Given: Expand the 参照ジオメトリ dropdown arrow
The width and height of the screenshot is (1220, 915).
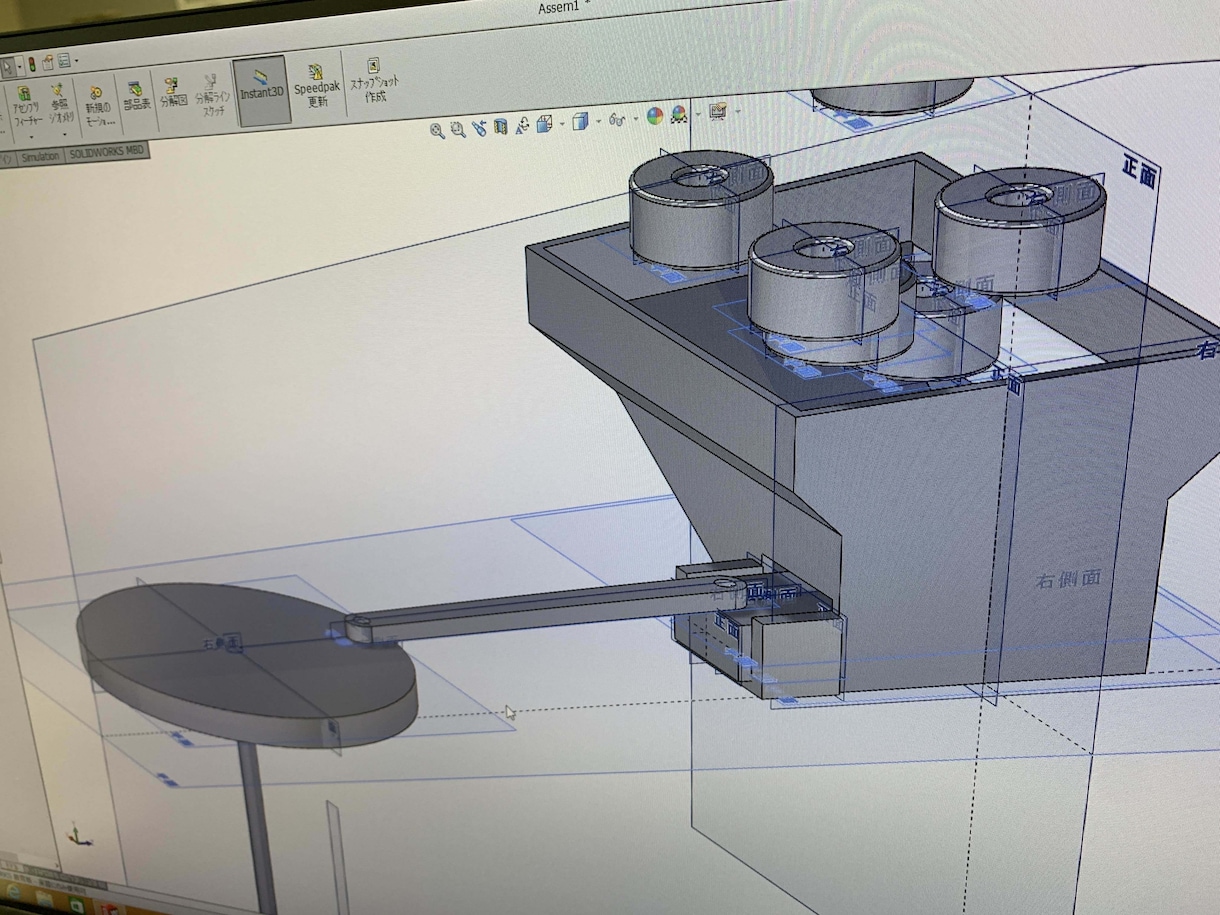Looking at the screenshot, I should click(x=65, y=134).
